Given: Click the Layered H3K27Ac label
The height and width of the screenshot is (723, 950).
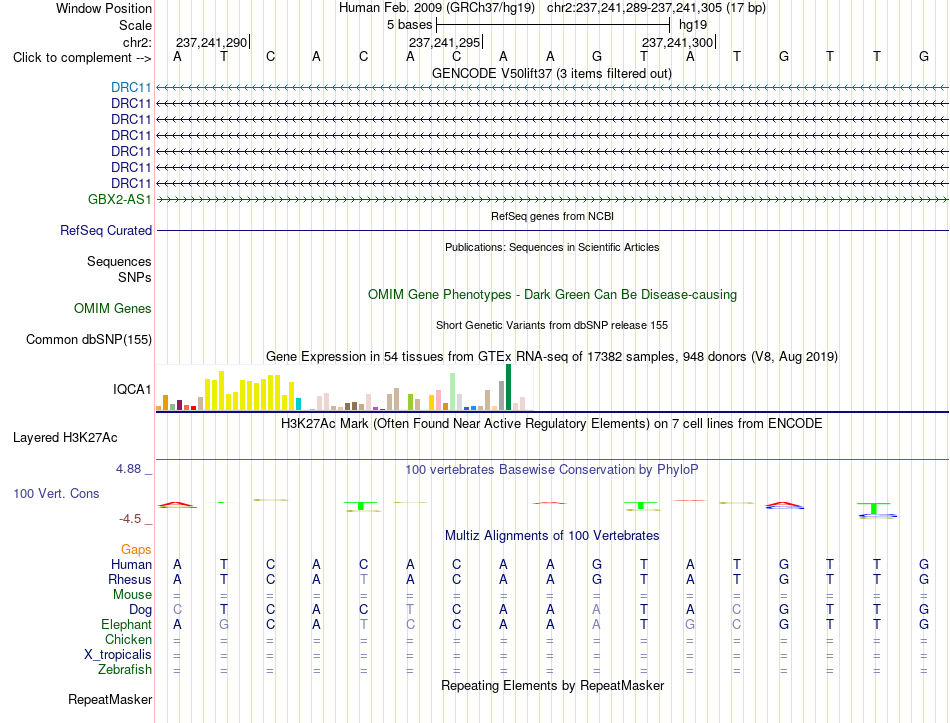Looking at the screenshot, I should tap(65, 438).
